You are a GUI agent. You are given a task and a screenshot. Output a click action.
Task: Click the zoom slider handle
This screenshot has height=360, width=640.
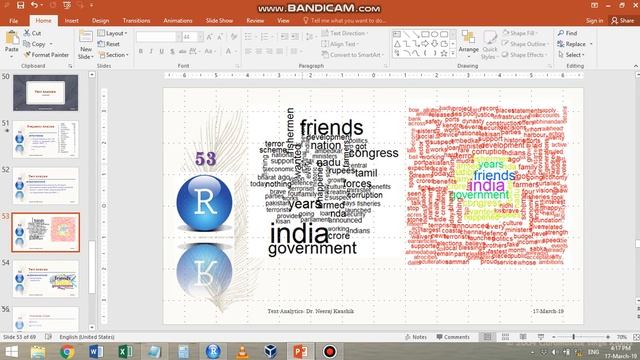(x=573, y=337)
